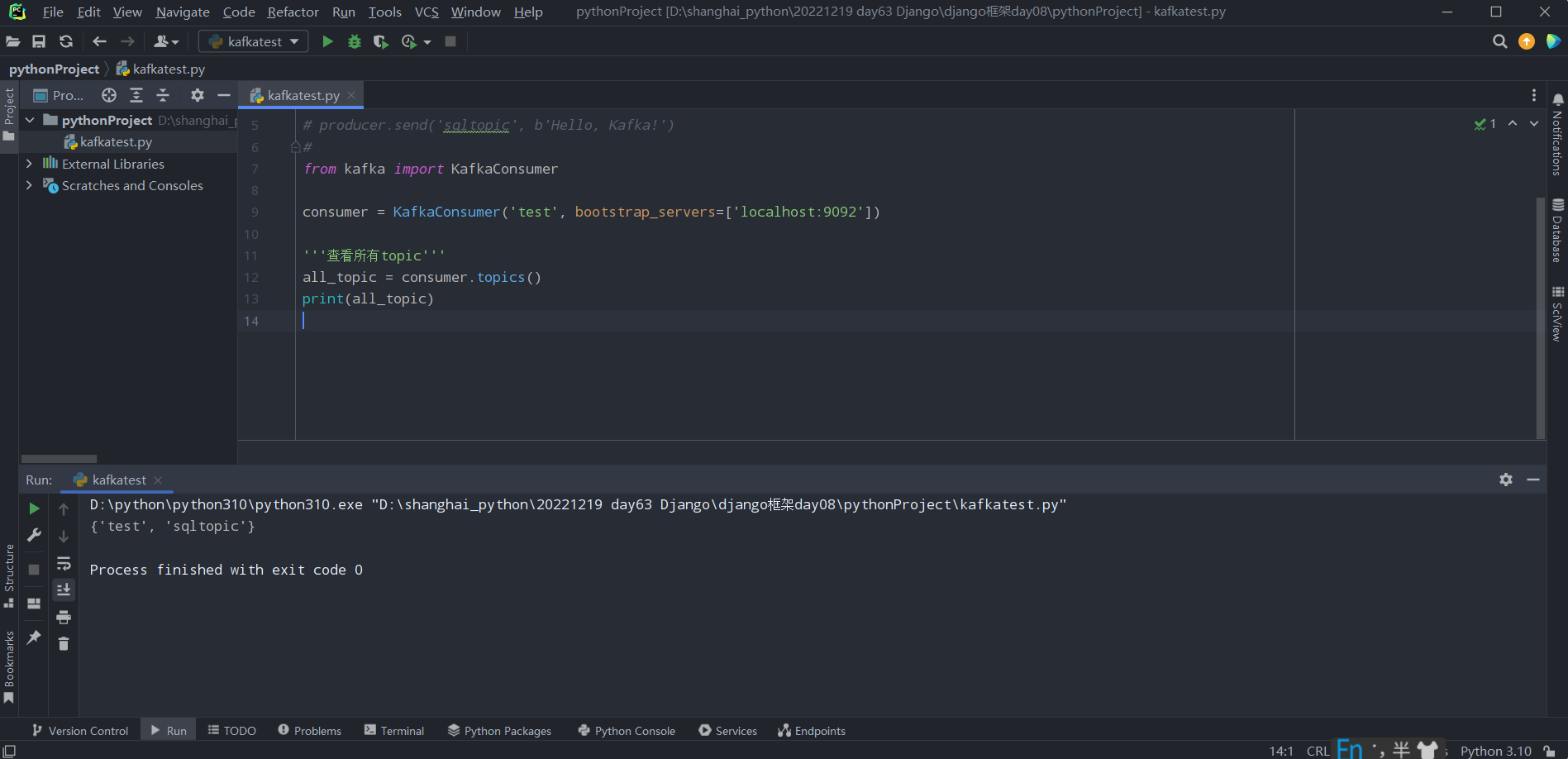Open the Tools menu
Image resolution: width=1568 pixels, height=759 pixels.
click(x=384, y=12)
